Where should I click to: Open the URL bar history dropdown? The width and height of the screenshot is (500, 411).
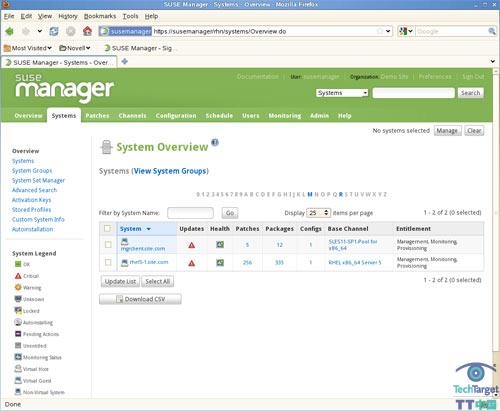388,31
